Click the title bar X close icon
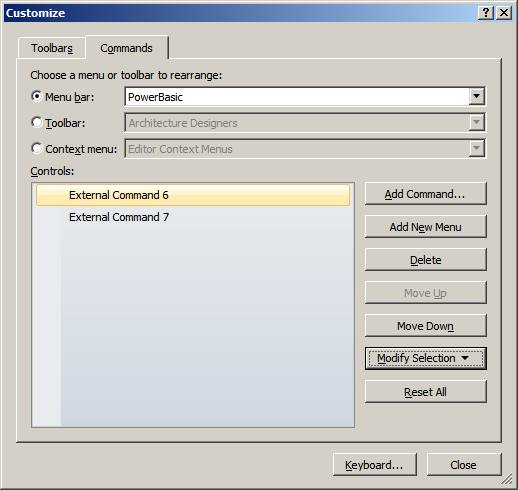518x490 pixels. click(504, 13)
